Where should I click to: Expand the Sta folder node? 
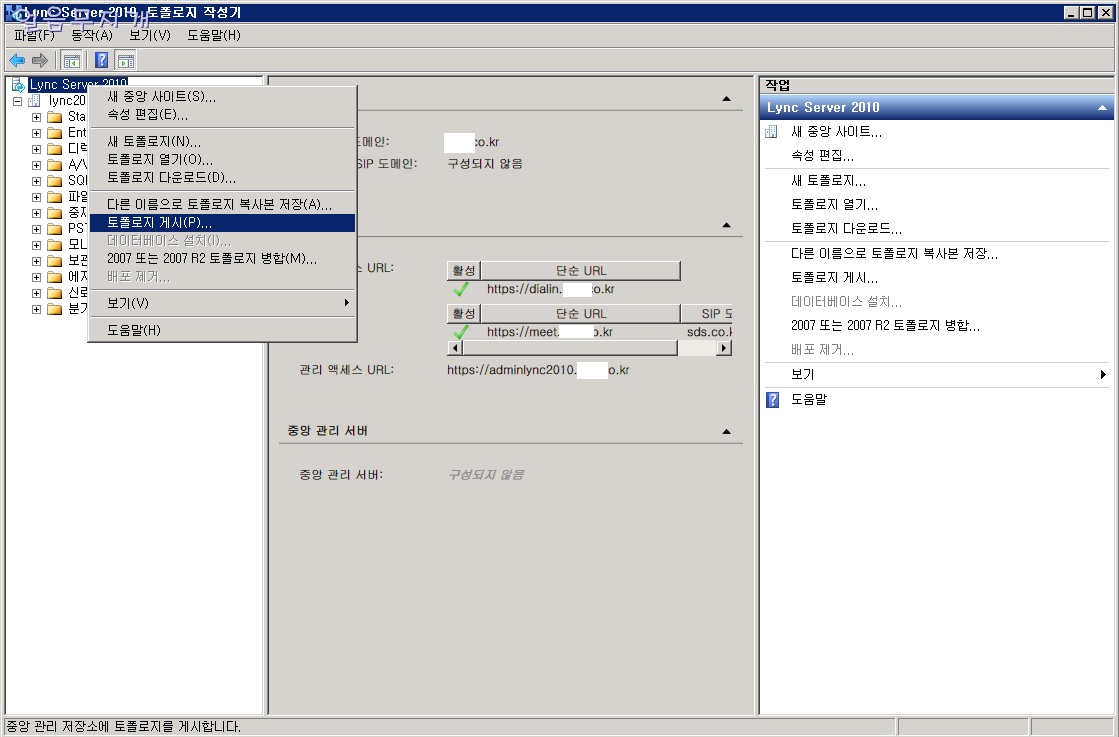(36, 117)
